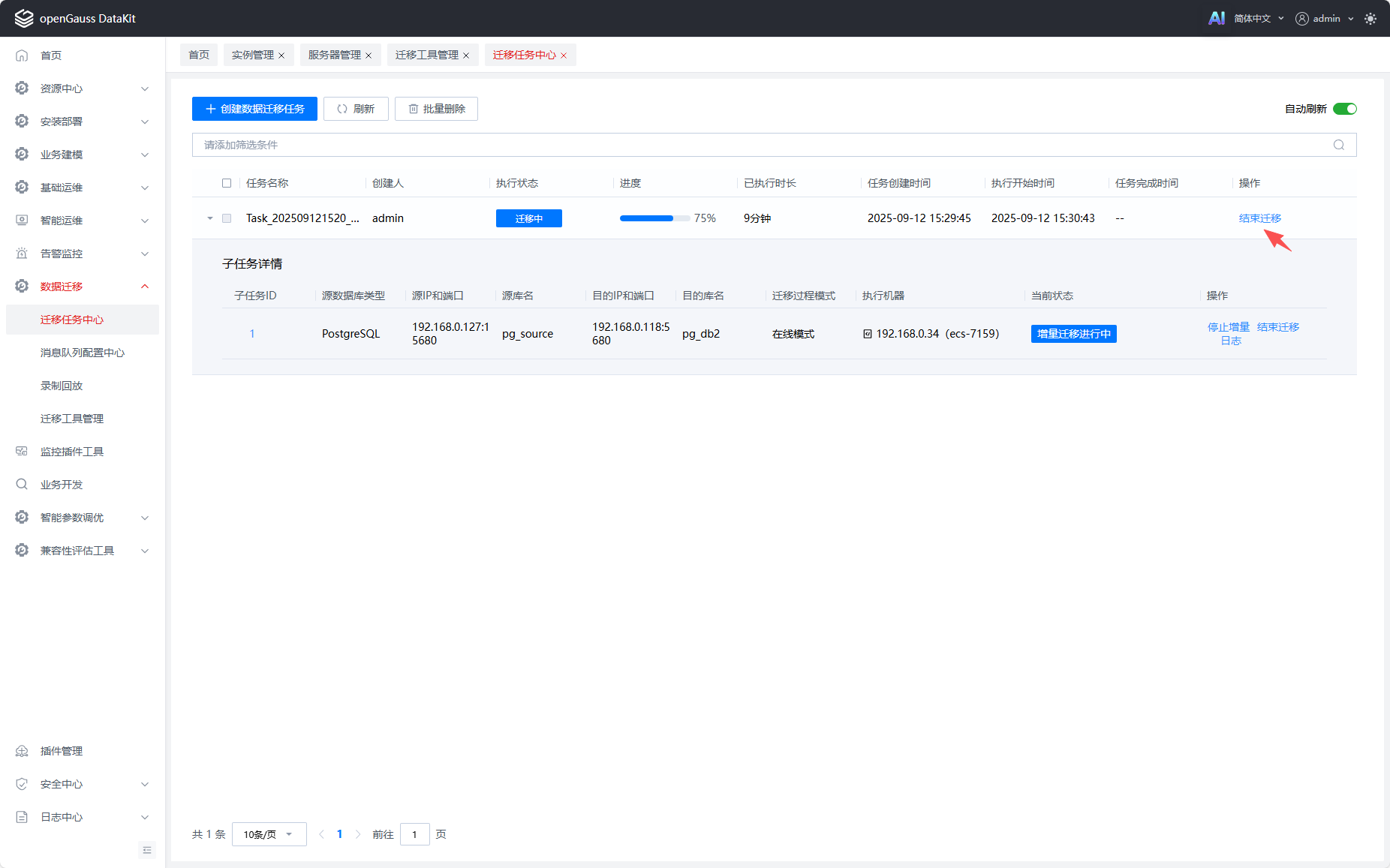Open the 10条/页 page size dropdown
This screenshot has height=868, width=1390.
point(269,834)
